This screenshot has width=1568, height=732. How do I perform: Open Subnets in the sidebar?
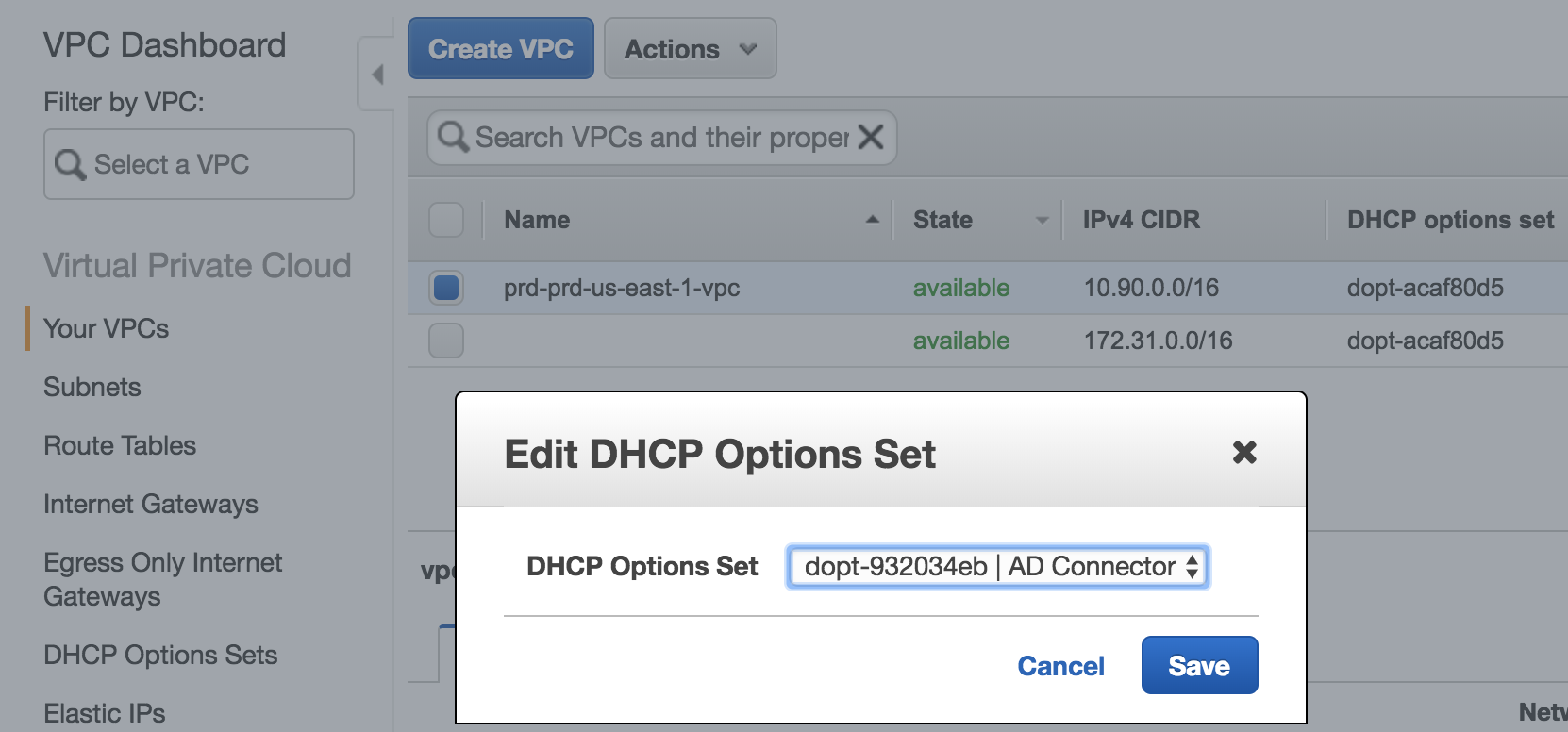[x=92, y=388]
